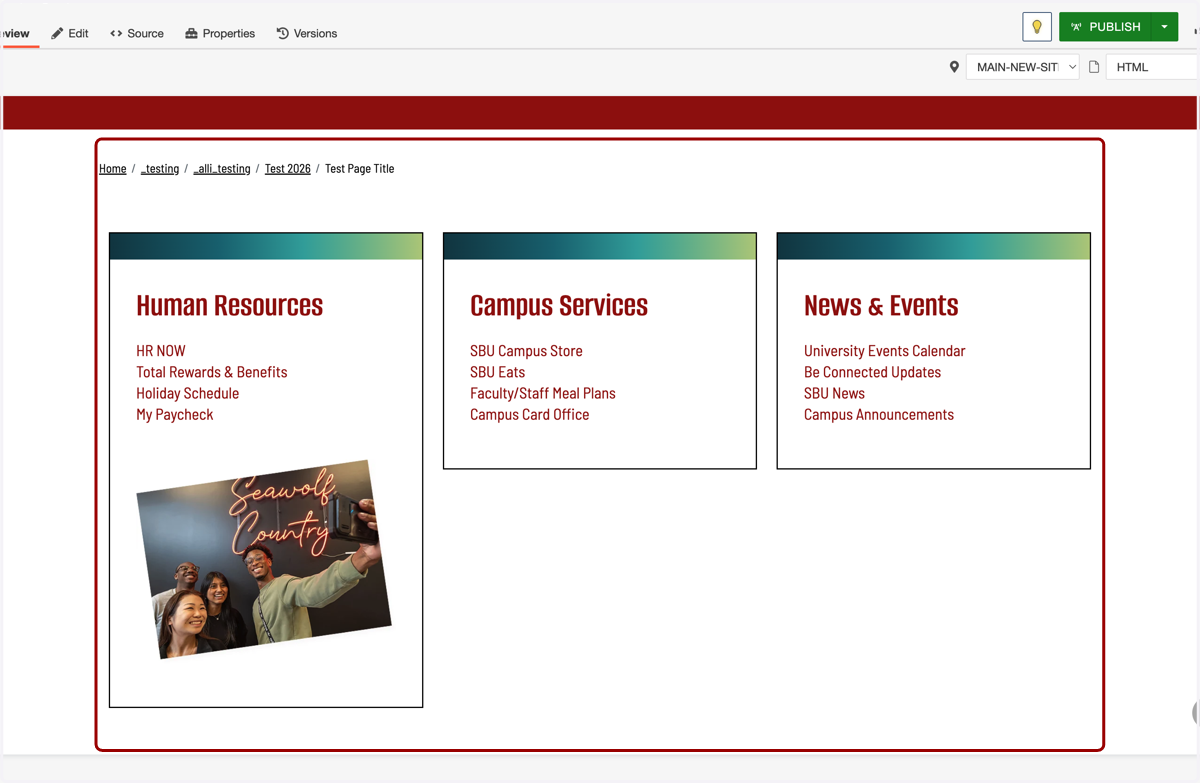Click the map pin location icon
Image resolution: width=1200 pixels, height=783 pixels.
[x=954, y=67]
